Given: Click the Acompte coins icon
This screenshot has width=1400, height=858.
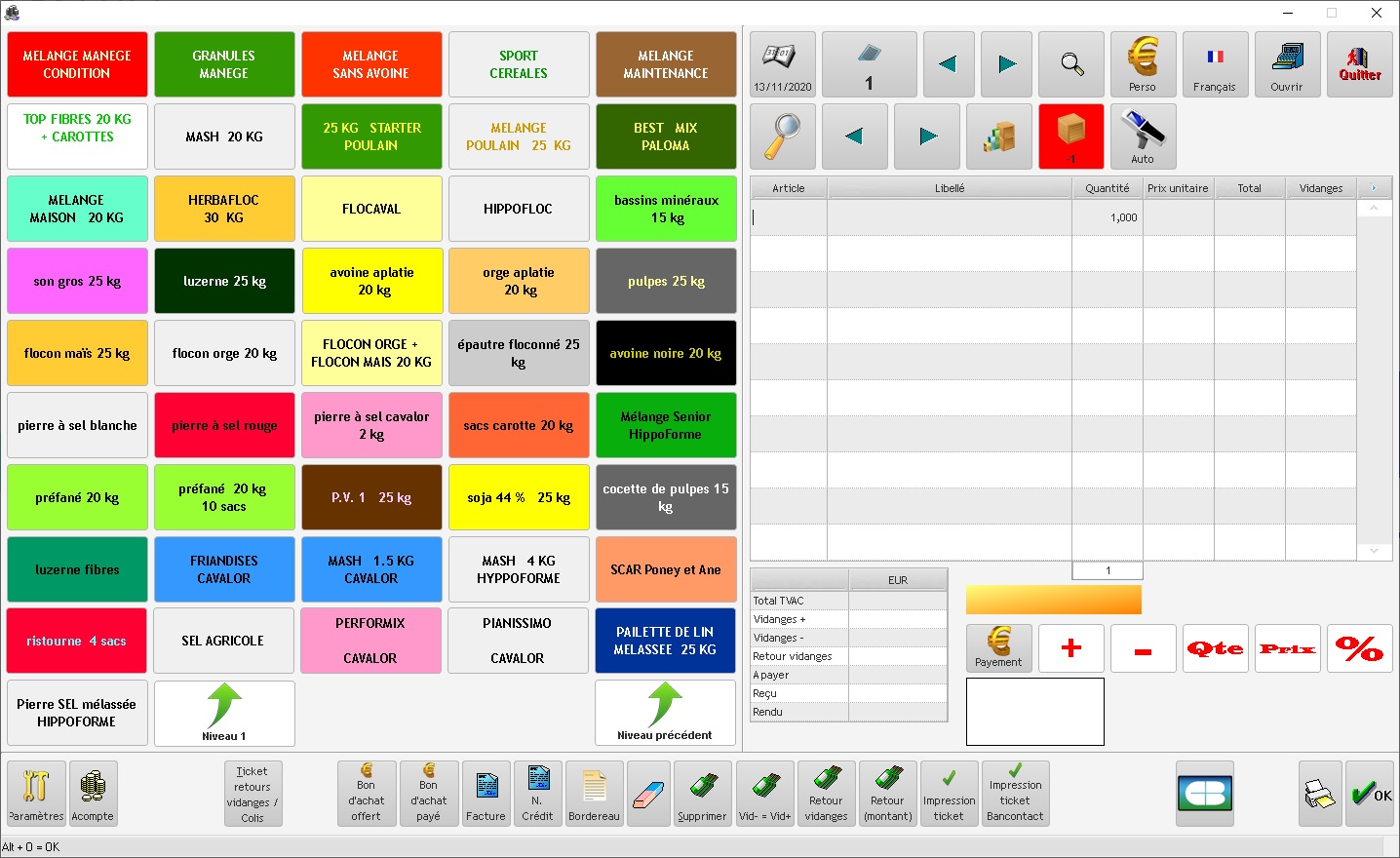Looking at the screenshot, I should point(93,794).
